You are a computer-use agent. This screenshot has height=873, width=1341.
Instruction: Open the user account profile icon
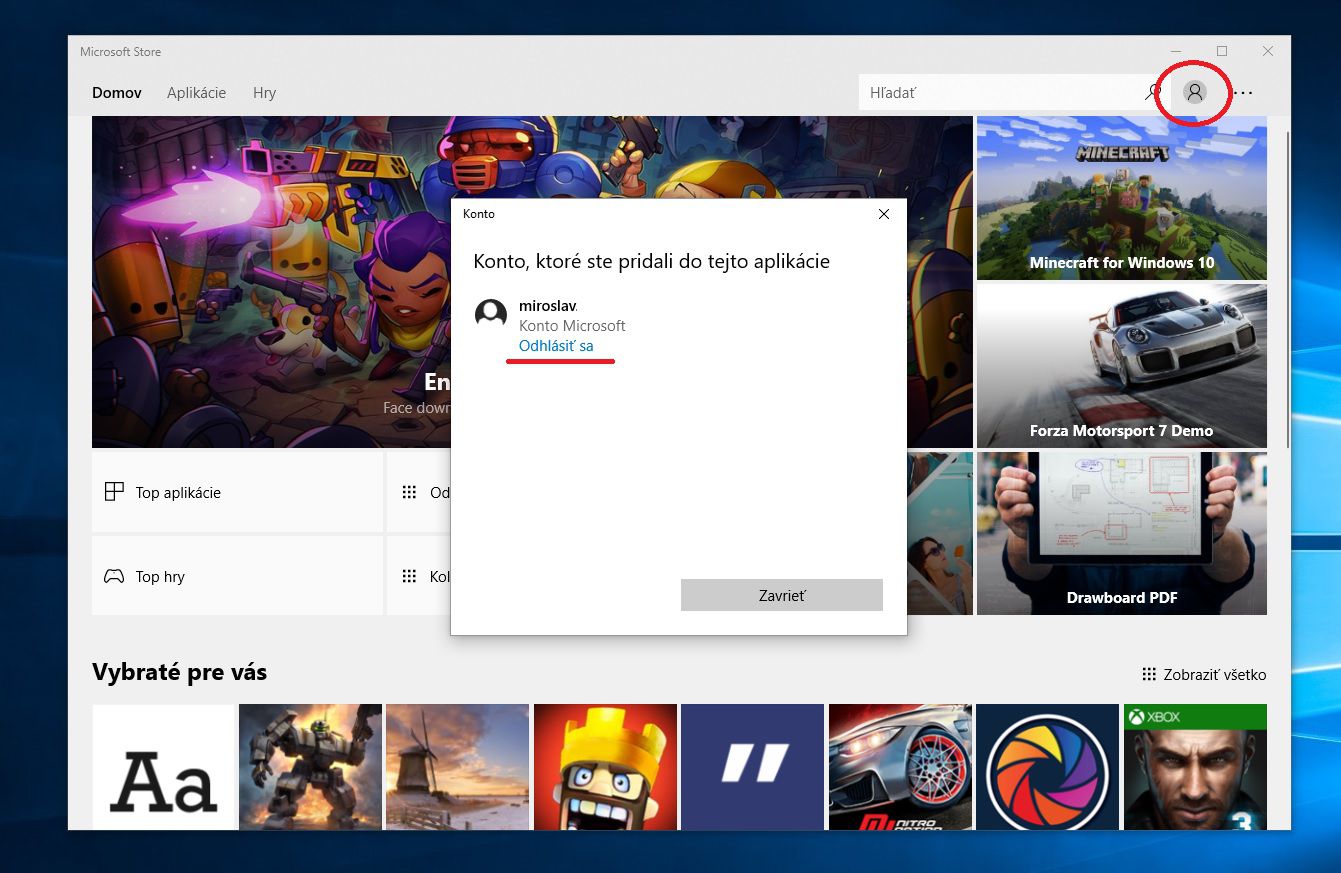click(1194, 92)
